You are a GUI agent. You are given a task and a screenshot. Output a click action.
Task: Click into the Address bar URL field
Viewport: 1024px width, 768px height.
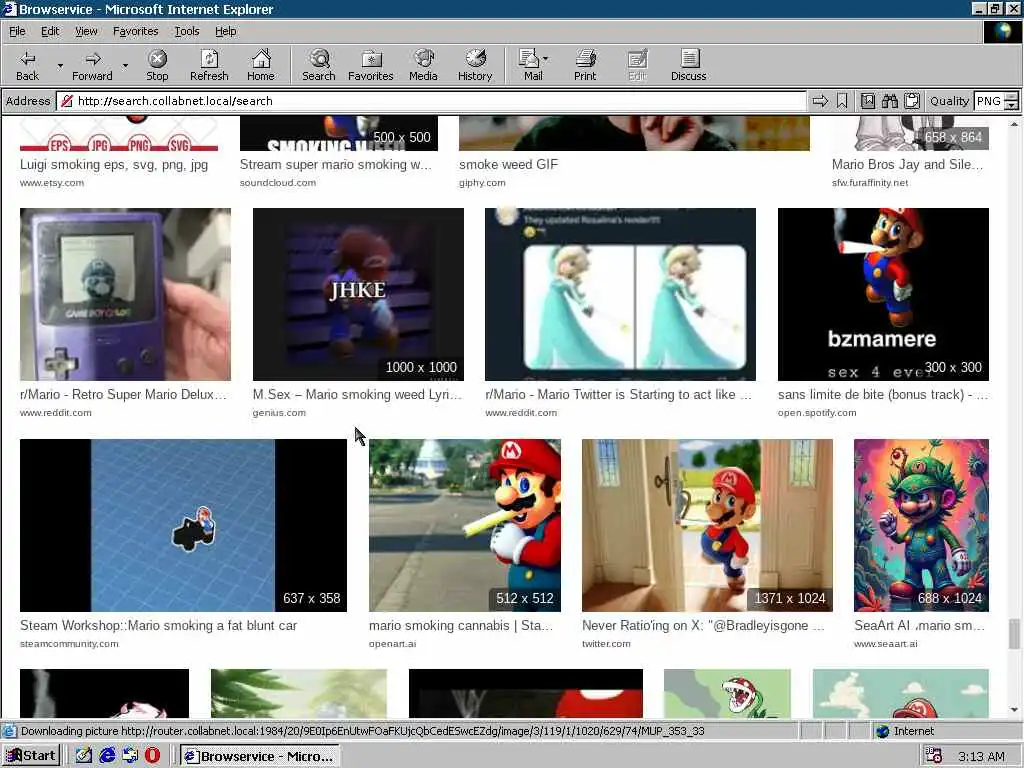pos(431,101)
